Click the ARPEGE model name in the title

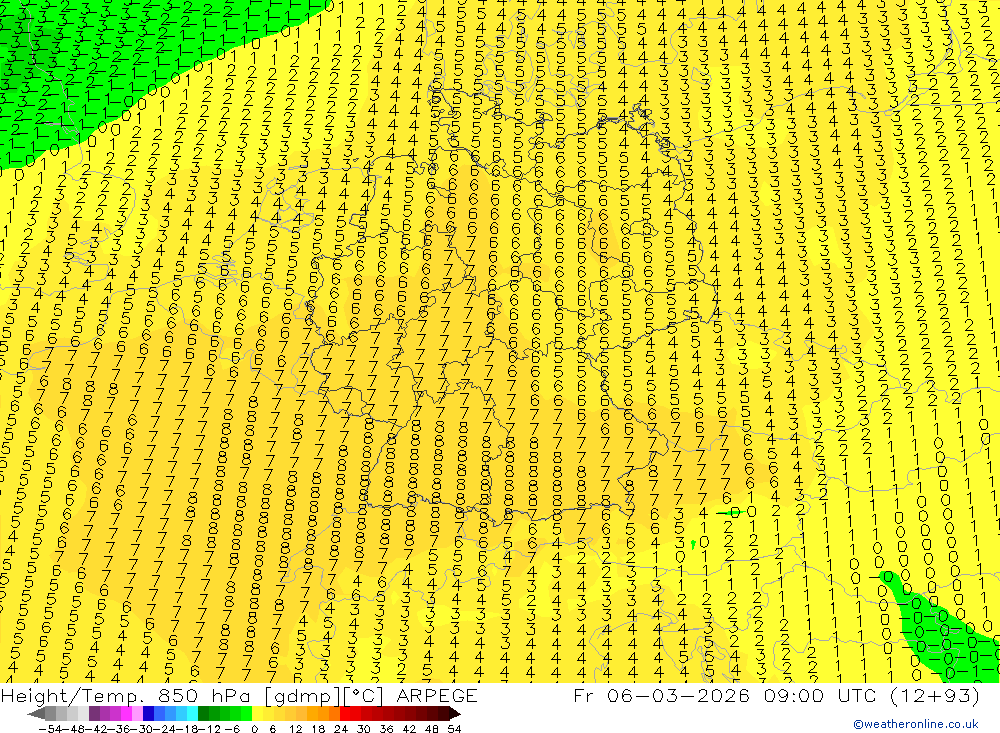437,695
